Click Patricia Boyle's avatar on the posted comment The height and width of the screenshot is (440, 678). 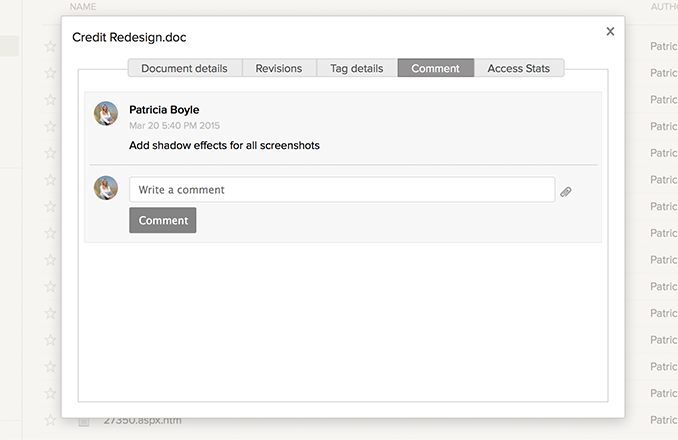(x=106, y=113)
